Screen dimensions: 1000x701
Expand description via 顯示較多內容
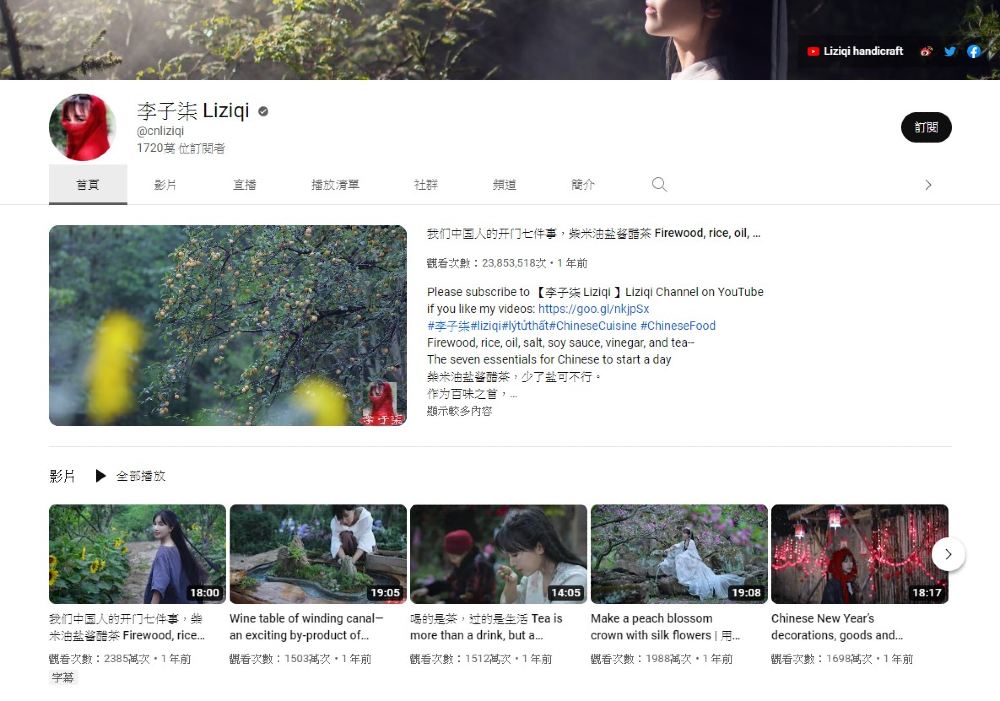click(459, 411)
